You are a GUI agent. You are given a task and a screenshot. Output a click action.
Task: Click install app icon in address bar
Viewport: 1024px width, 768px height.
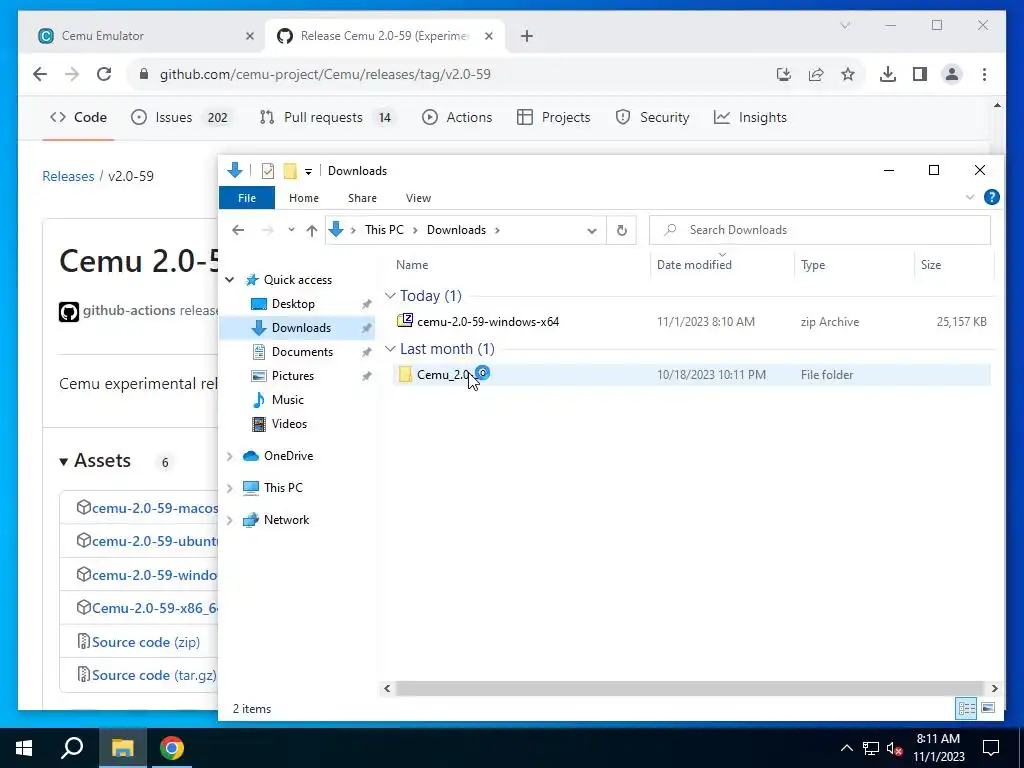click(784, 74)
